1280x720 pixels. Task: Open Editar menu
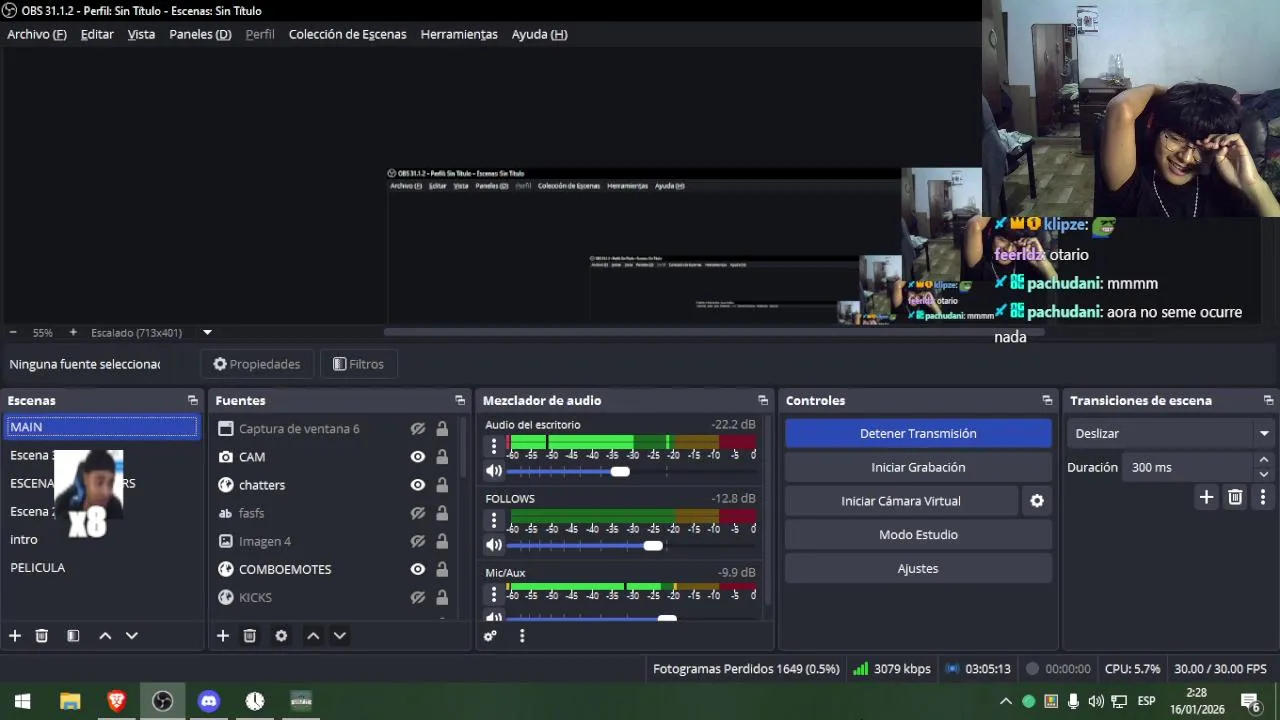97,34
